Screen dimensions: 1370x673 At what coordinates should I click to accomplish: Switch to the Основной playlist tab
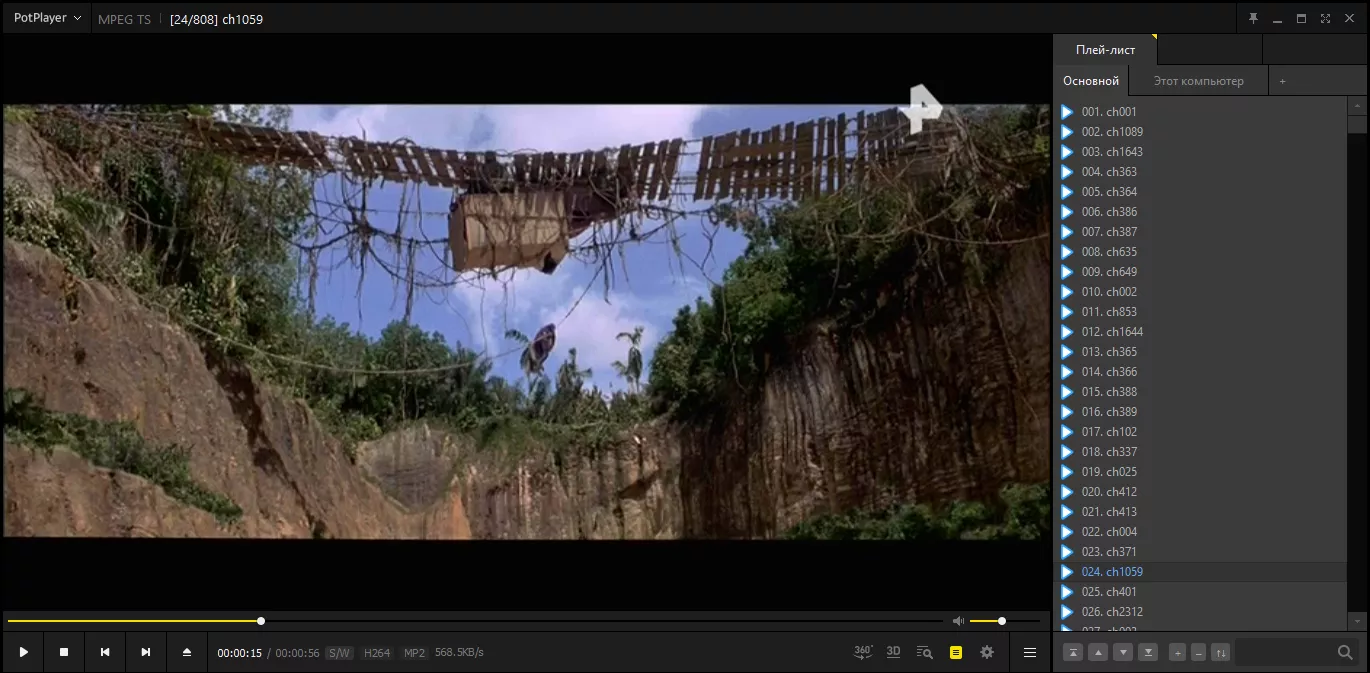point(1091,81)
